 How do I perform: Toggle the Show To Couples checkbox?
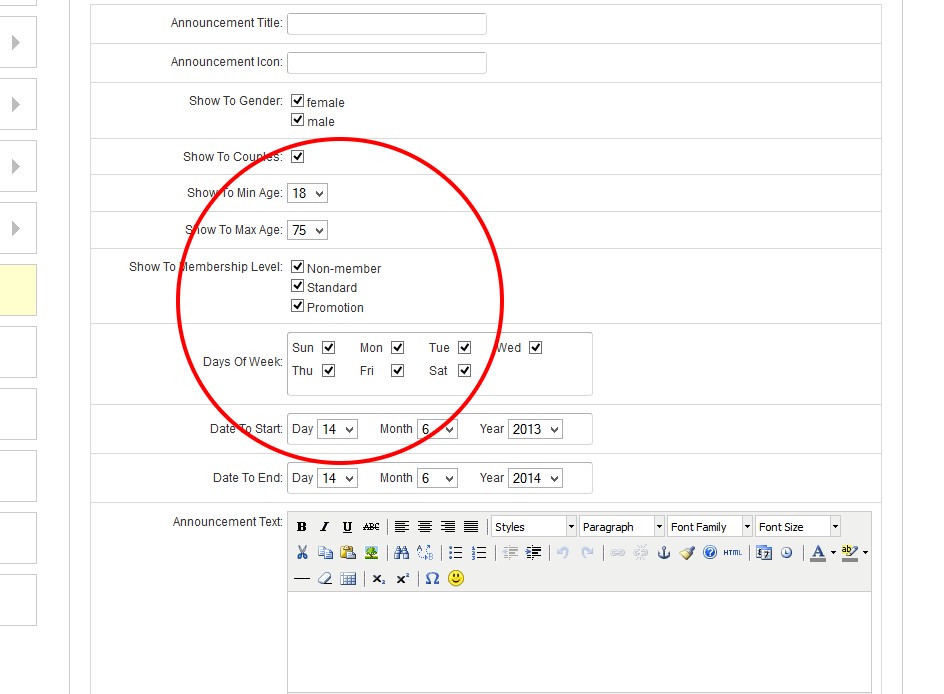click(x=297, y=156)
